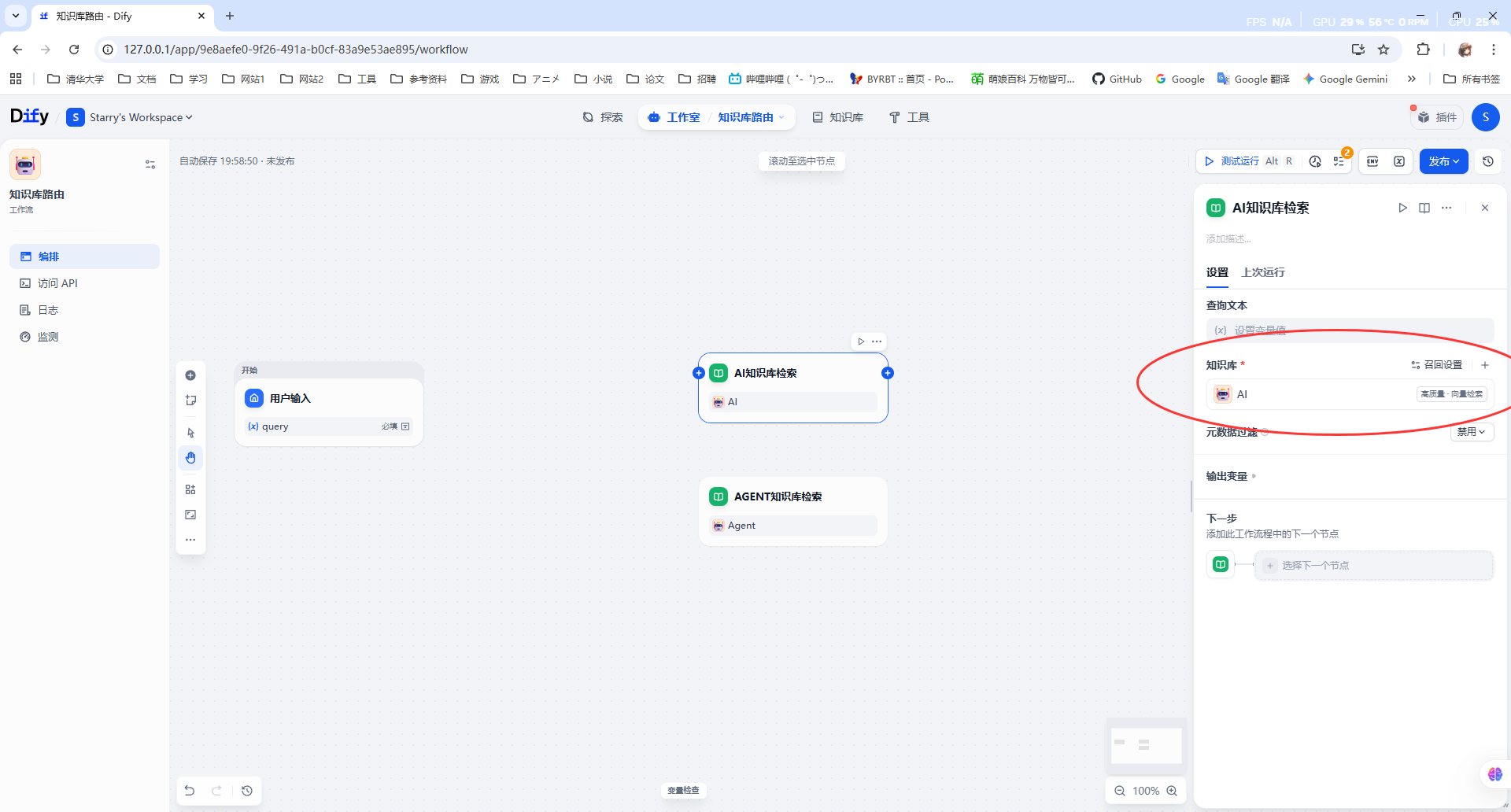Open the 元数据过滤 禁用 dropdown
The image size is (1511, 812).
(1471, 432)
